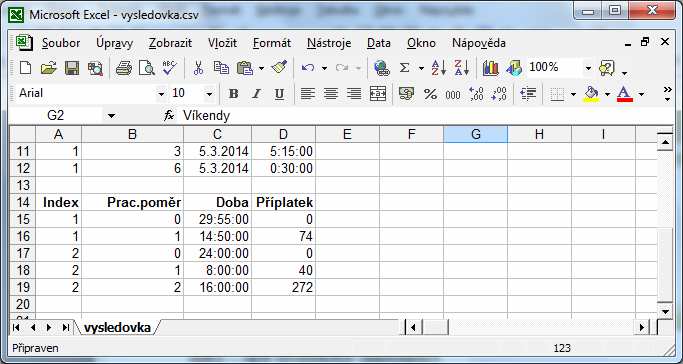683x364 pixels.
Task: Select the Cut scissors icon
Action: 198,68
